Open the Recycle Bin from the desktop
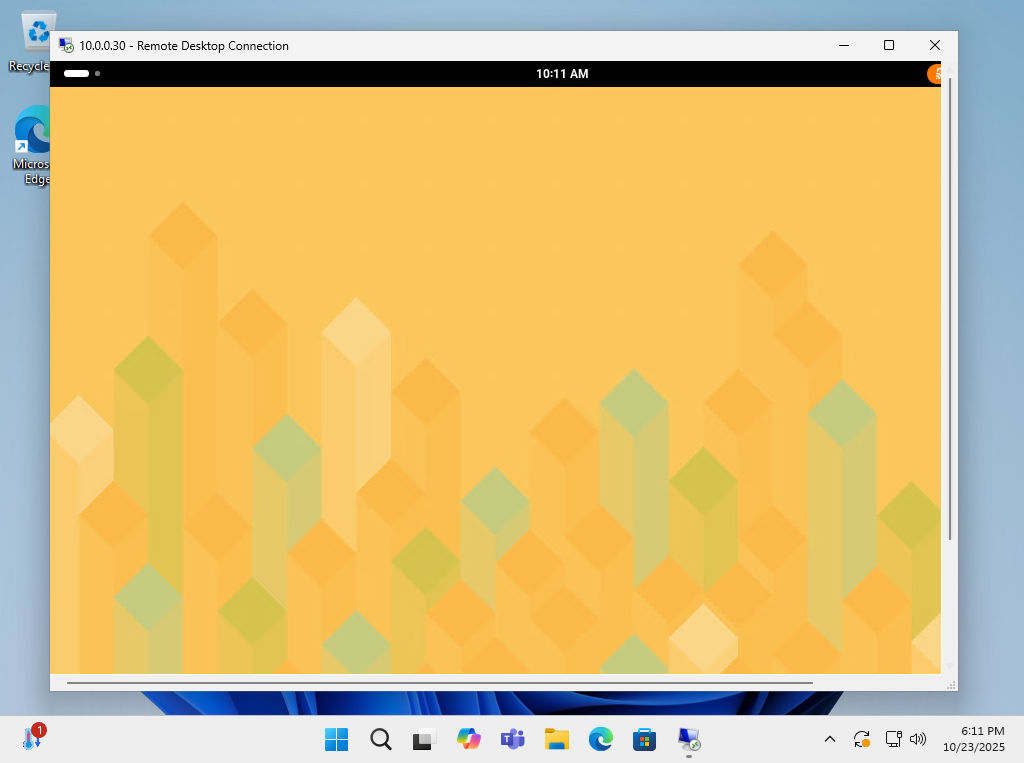 click(37, 30)
